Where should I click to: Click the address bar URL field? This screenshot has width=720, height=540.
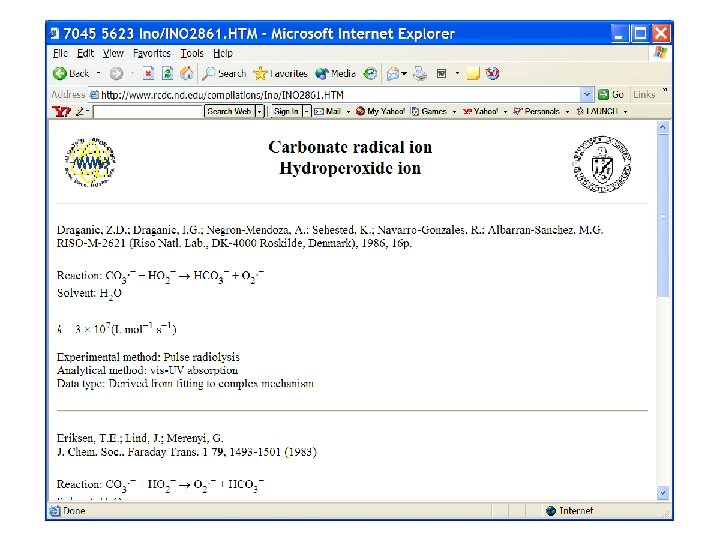click(x=334, y=95)
